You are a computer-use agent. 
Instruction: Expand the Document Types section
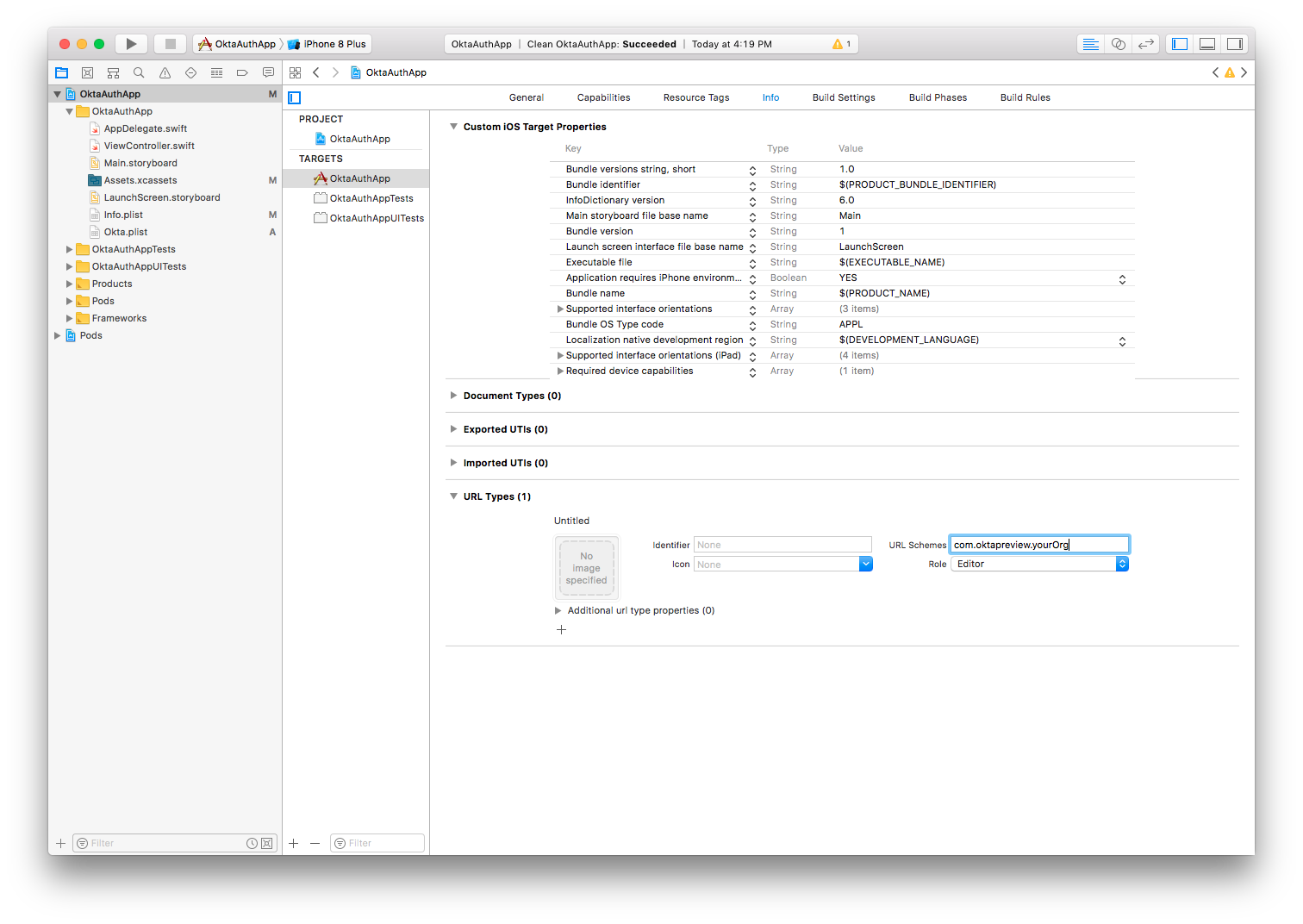click(x=453, y=396)
